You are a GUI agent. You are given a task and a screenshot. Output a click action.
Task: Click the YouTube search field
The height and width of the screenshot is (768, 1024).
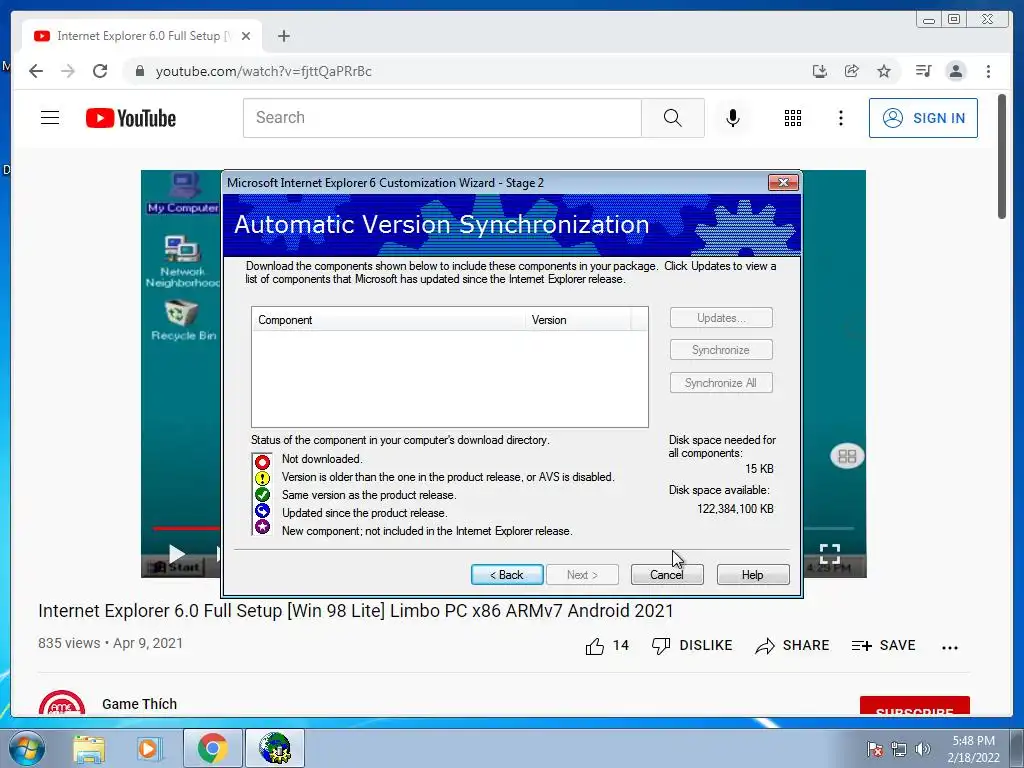[x=442, y=118]
